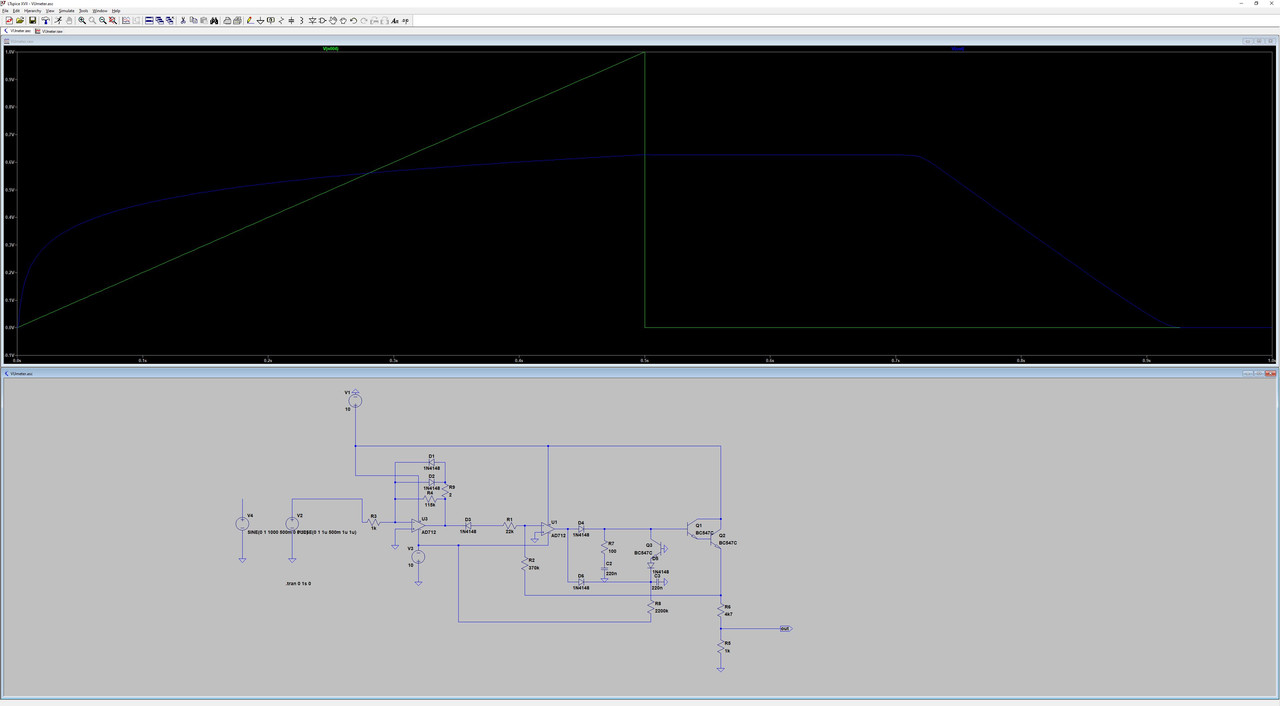Viewport: 1280px width, 706px height.
Task: Open the File menu
Action: point(5,10)
